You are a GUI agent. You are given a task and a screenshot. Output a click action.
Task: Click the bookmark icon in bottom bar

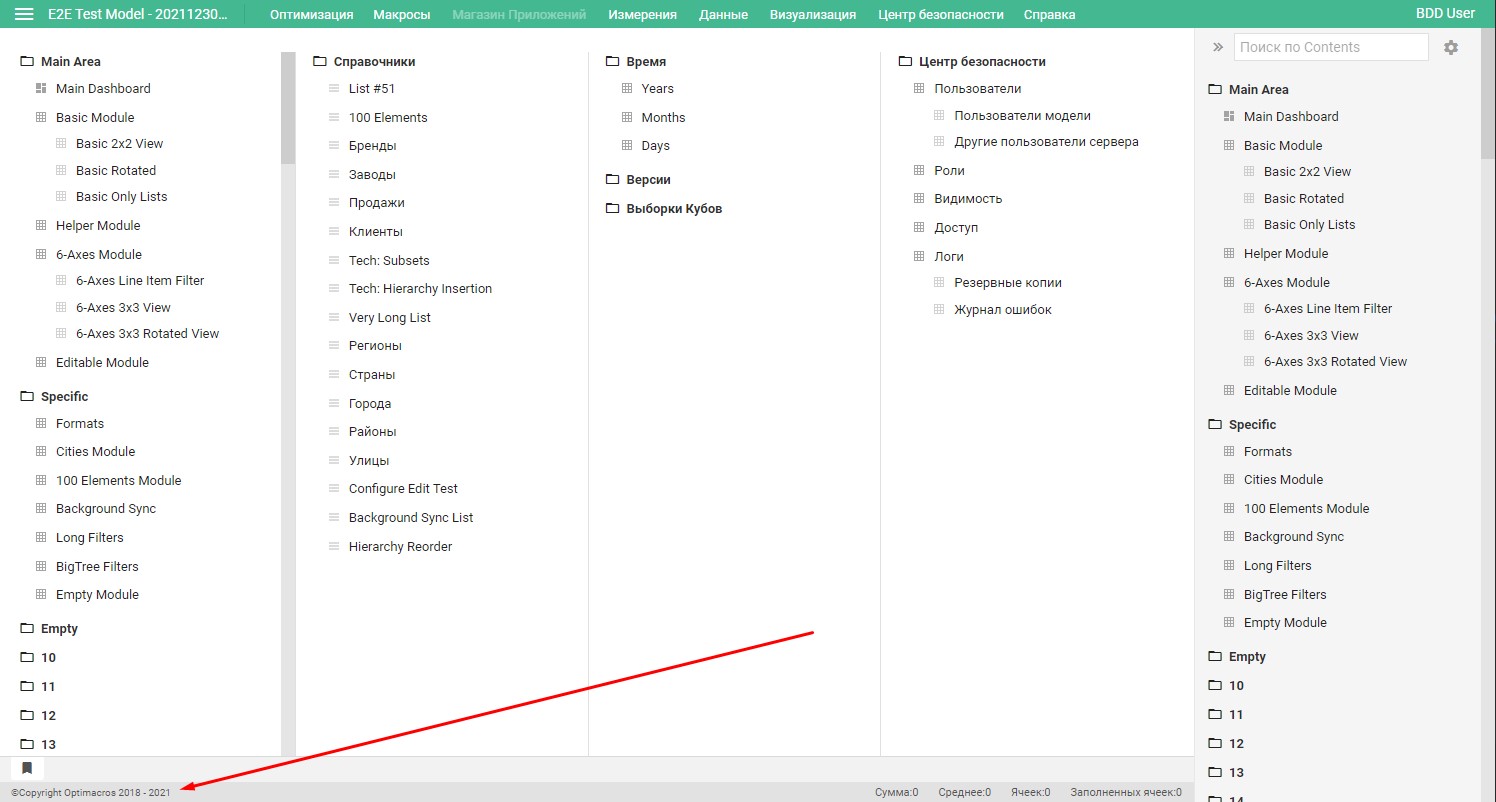[x=27, y=768]
